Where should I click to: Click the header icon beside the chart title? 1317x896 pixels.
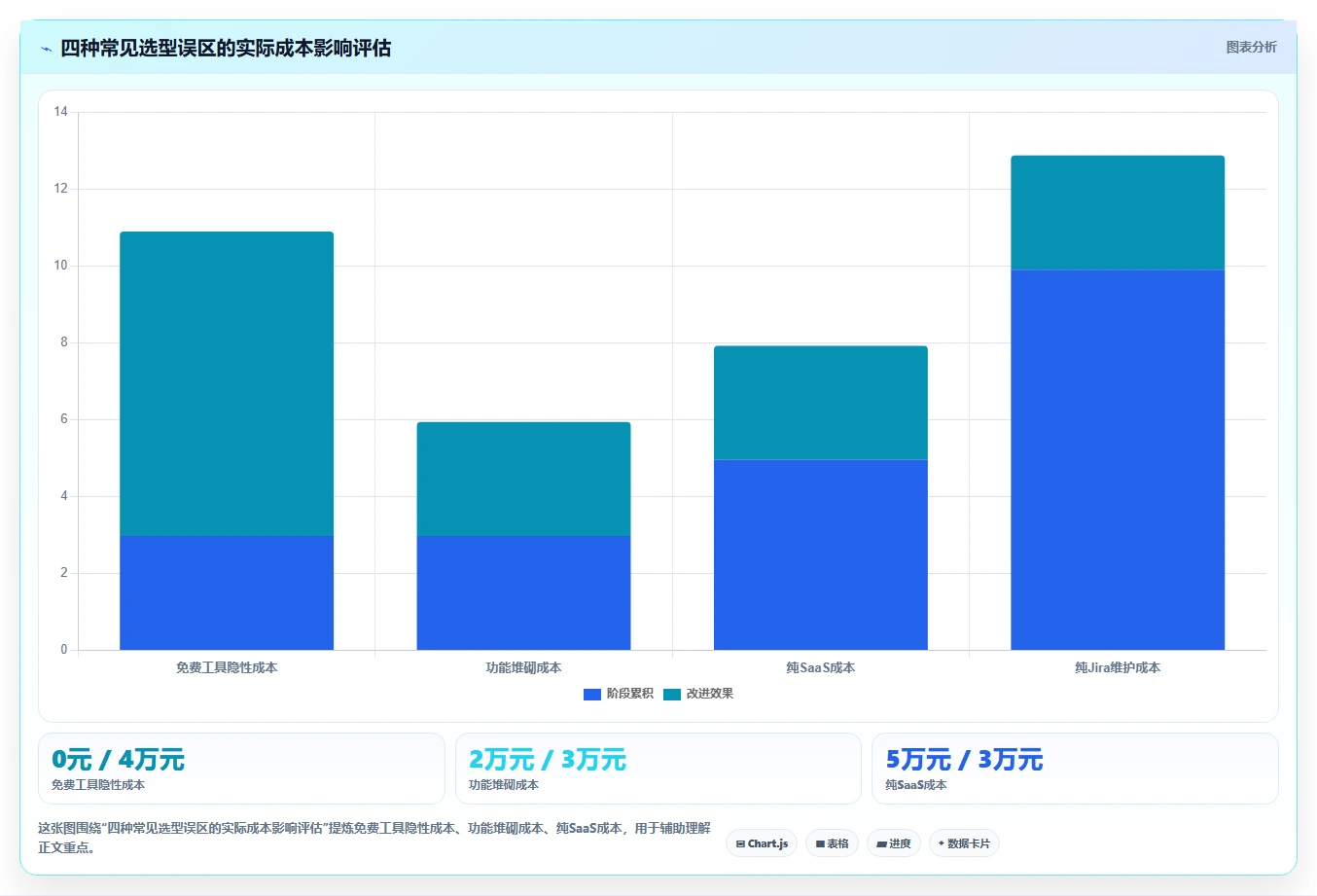[x=46, y=49]
